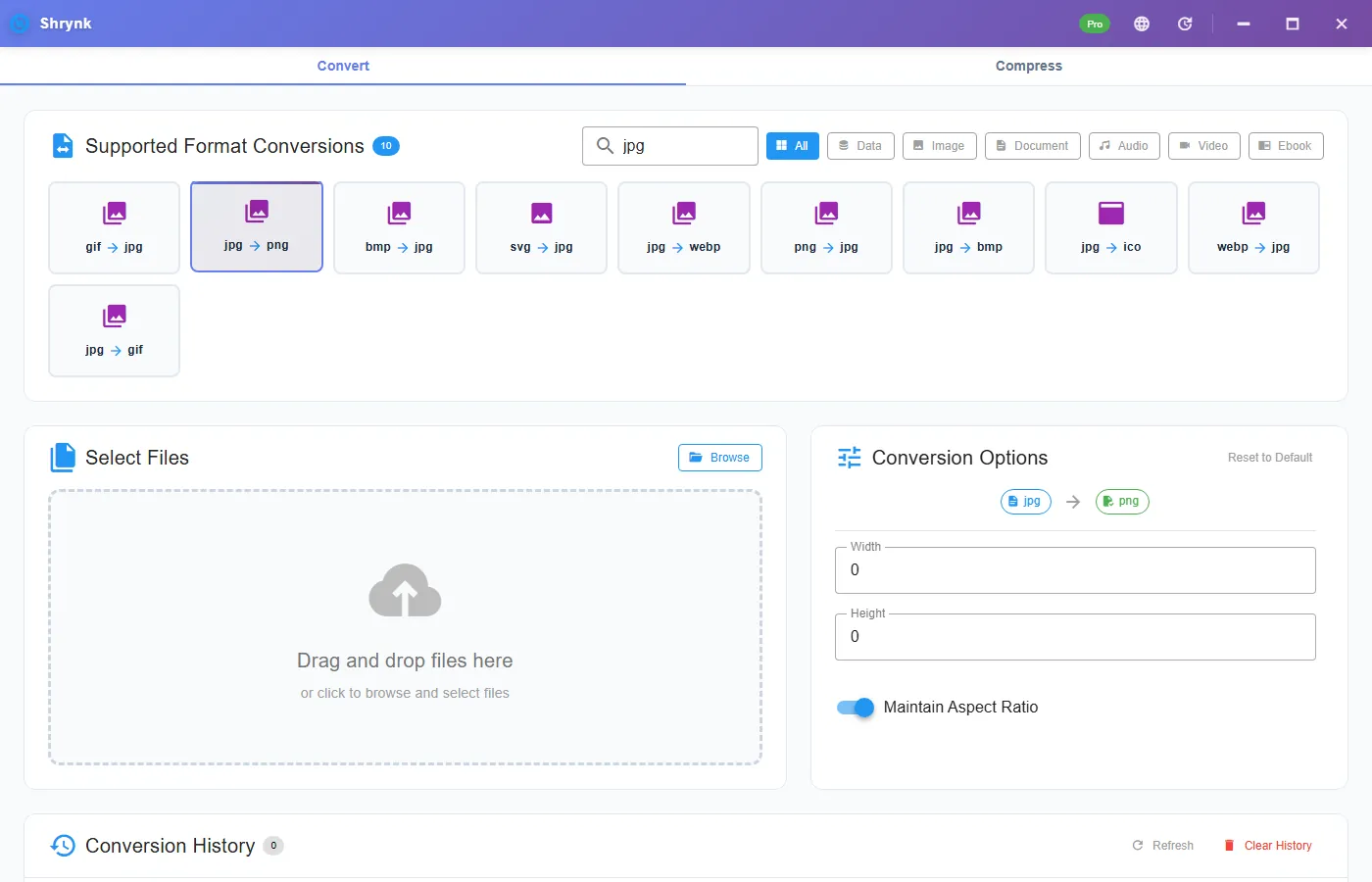Toggle Maintain Aspect Ratio switch
Viewport: 1372px width, 882px height.
(x=856, y=708)
